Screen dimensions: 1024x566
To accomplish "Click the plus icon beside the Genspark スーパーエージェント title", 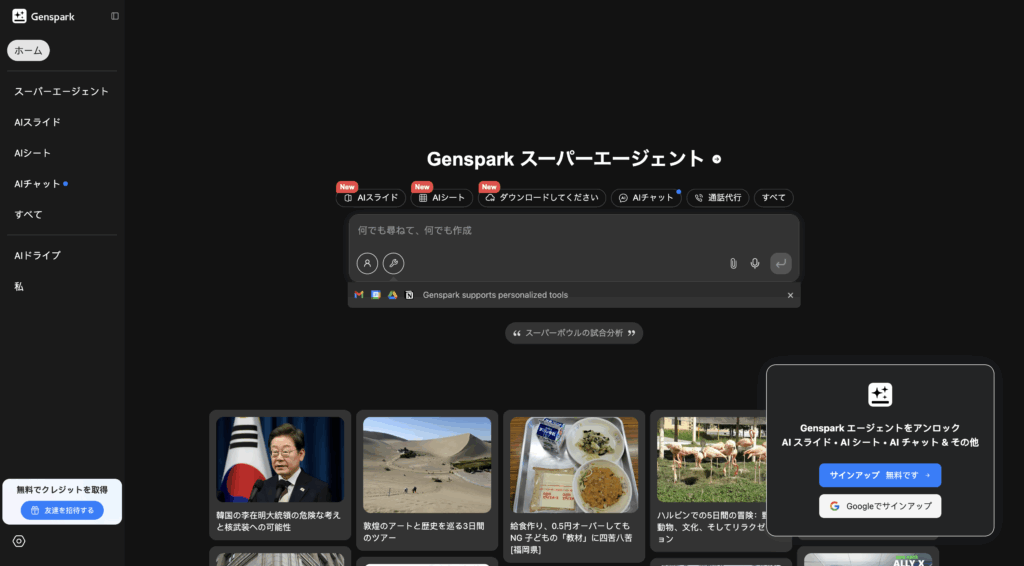I will [716, 159].
